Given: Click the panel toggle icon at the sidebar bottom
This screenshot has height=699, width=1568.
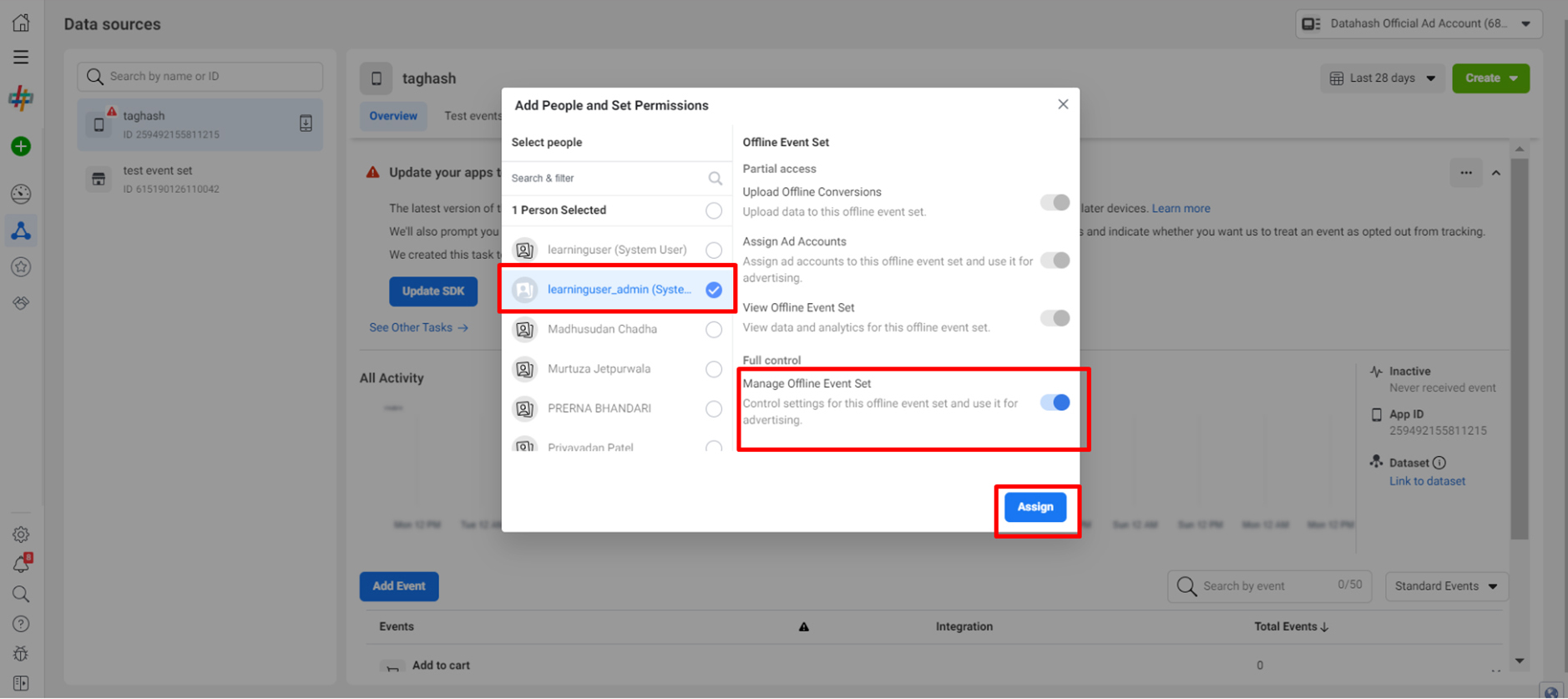Looking at the screenshot, I should click(21, 683).
